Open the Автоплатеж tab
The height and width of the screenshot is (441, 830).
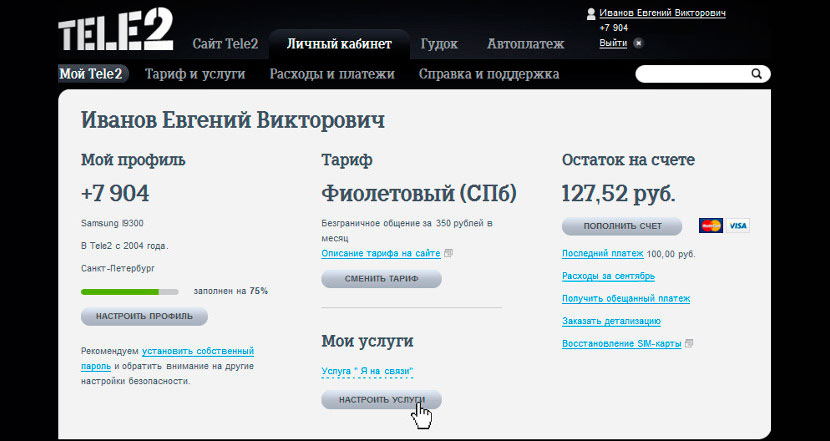click(x=525, y=44)
